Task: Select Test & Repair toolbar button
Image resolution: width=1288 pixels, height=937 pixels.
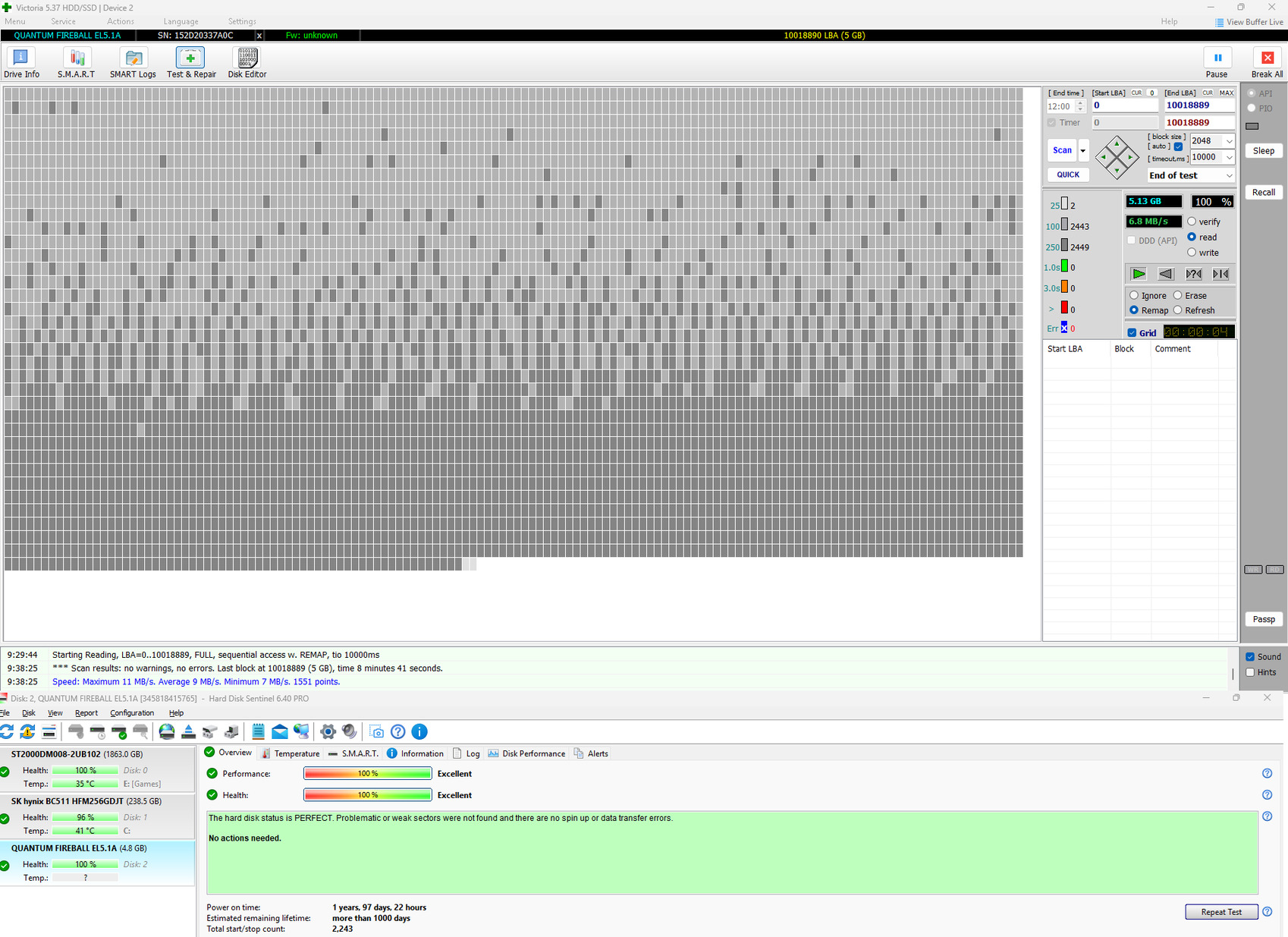Action: coord(191,63)
